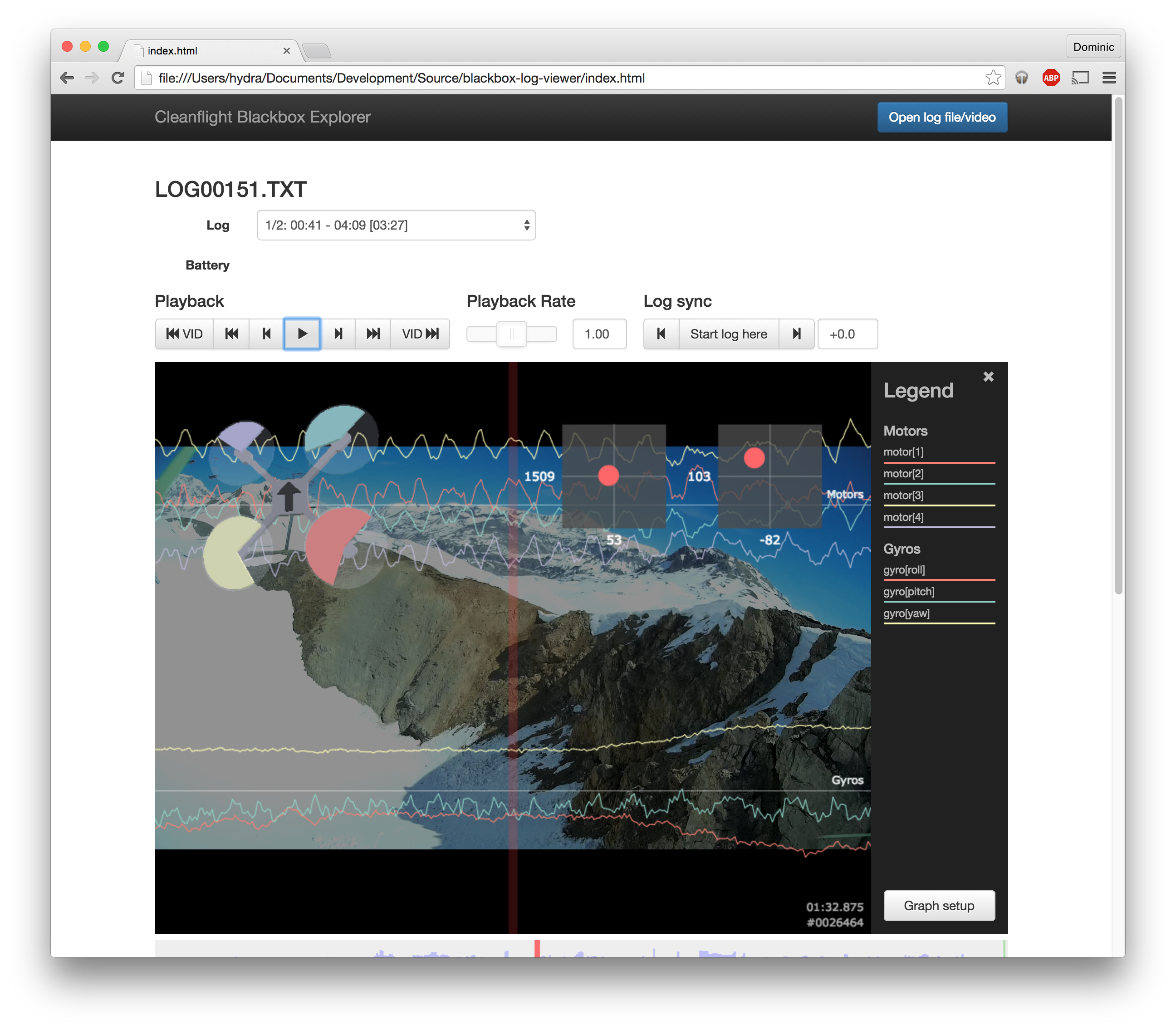Bookmark page with star icon

(993, 78)
